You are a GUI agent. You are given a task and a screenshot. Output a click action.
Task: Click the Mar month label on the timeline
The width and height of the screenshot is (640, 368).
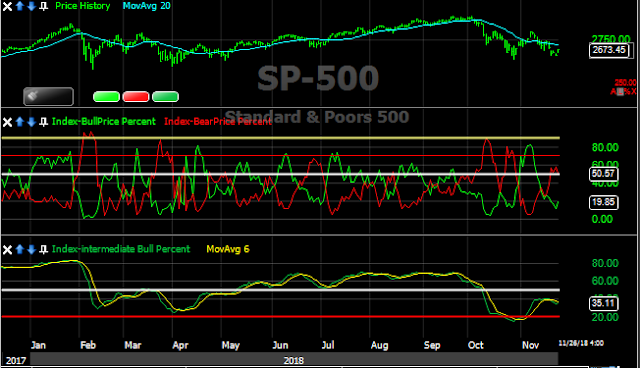point(133,346)
